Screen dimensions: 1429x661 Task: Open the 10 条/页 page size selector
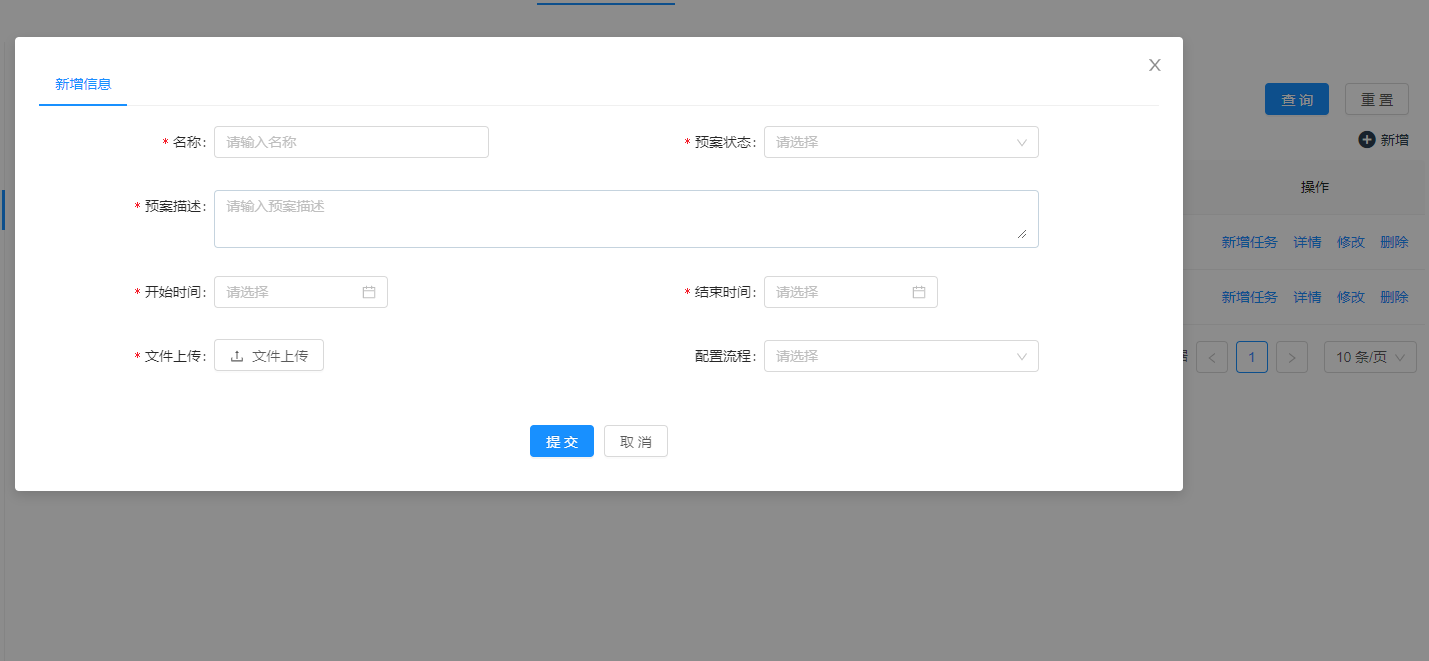[1370, 356]
